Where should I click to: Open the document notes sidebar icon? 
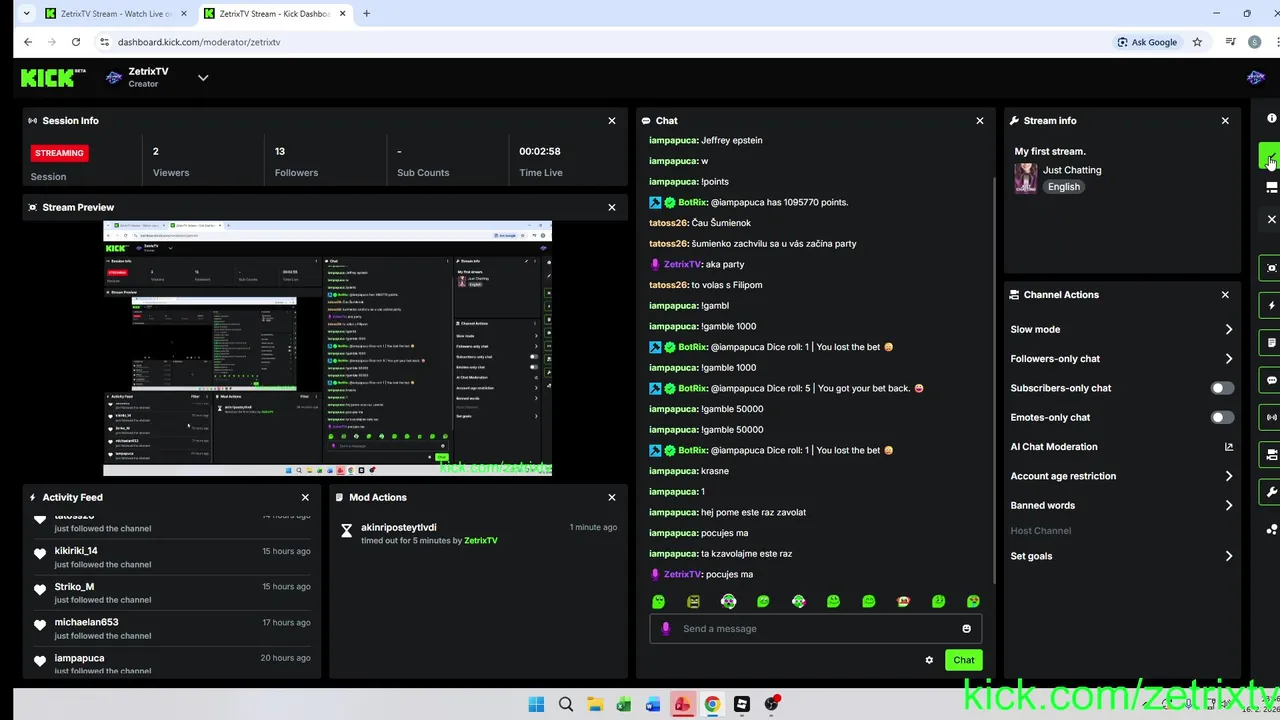point(1271,343)
